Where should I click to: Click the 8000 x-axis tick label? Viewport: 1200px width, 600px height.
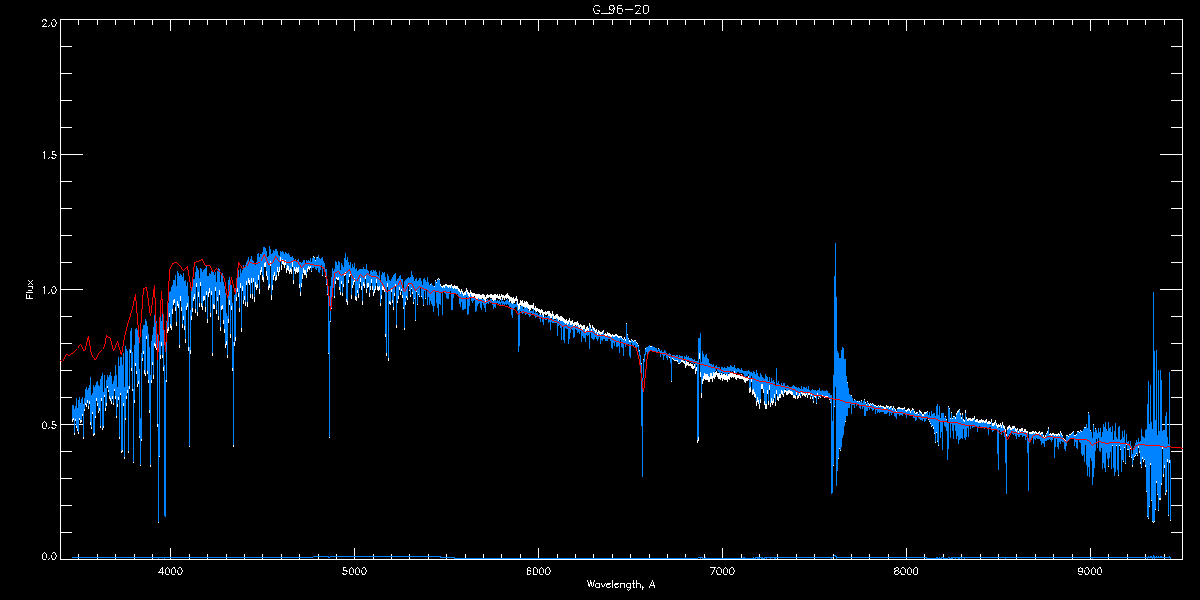(906, 571)
